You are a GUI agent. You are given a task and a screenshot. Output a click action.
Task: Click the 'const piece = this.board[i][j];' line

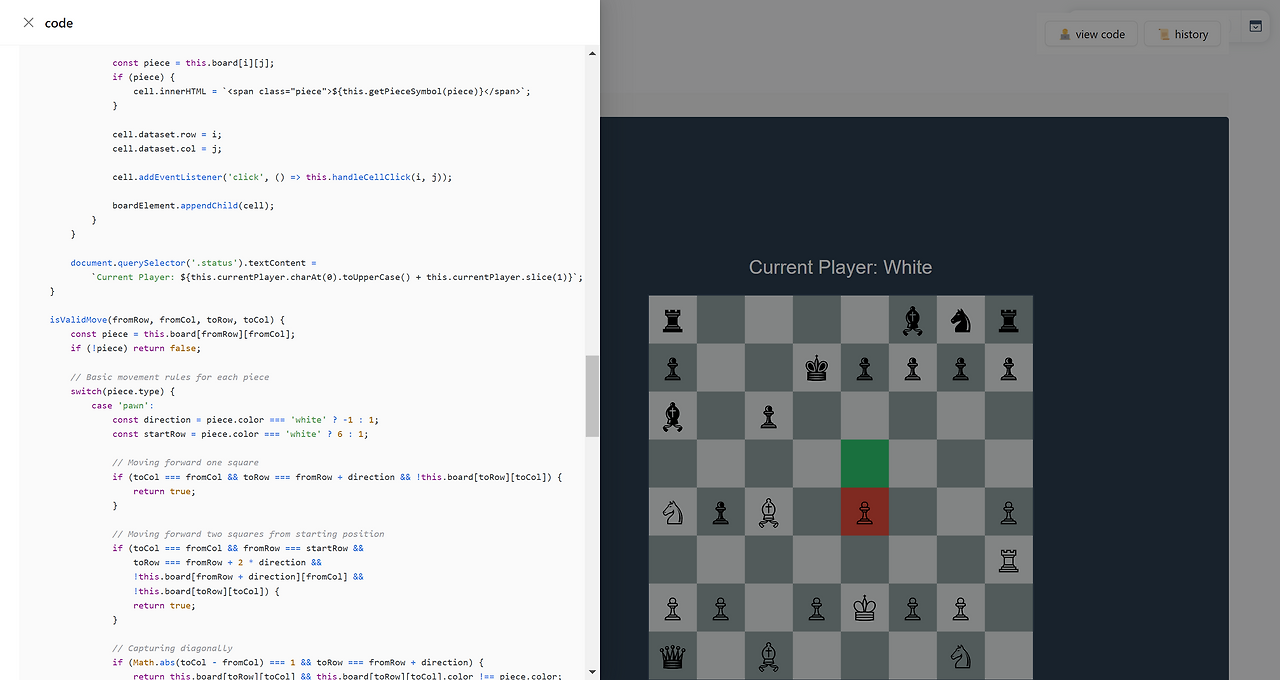[x=193, y=63]
